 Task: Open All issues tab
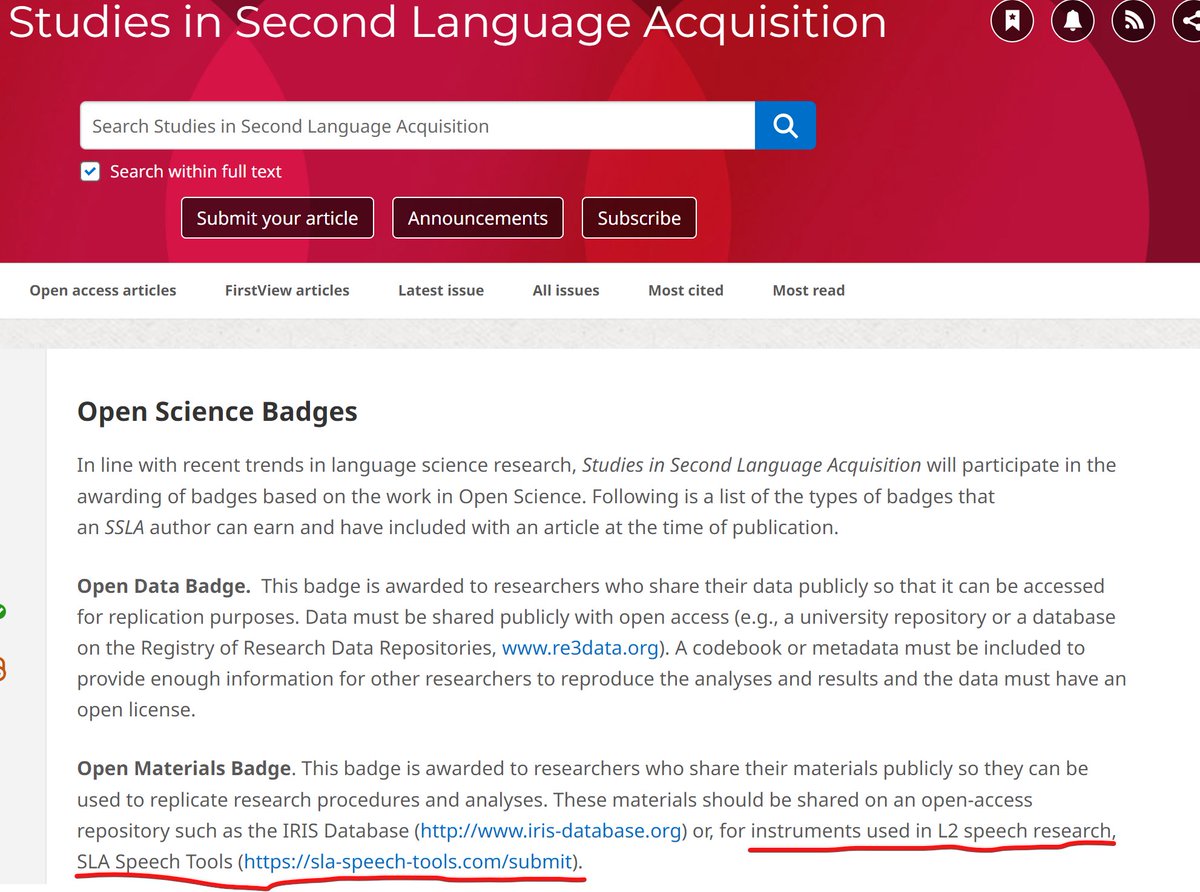click(x=566, y=290)
